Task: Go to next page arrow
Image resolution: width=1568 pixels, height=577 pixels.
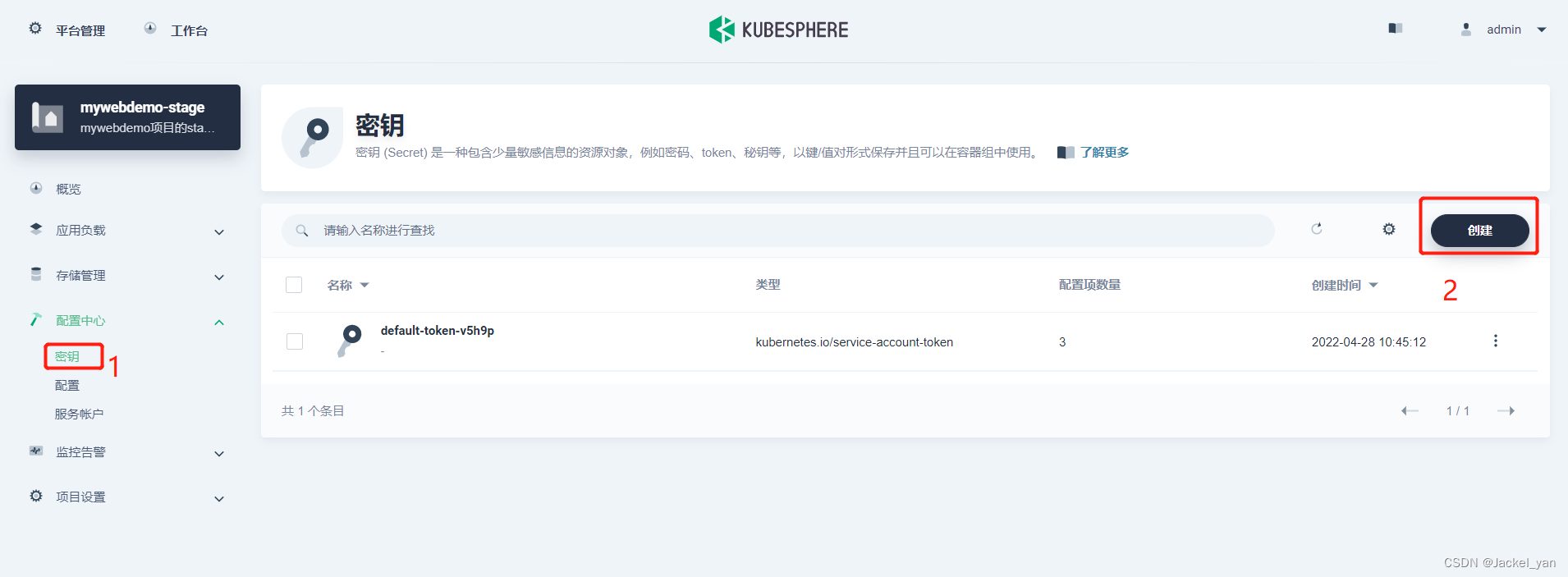Action: [x=1506, y=410]
